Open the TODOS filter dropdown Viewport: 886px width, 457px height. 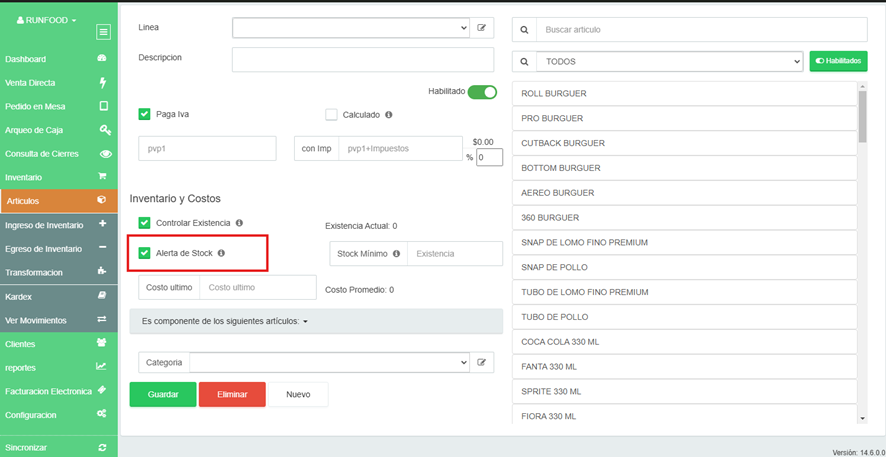(x=670, y=62)
